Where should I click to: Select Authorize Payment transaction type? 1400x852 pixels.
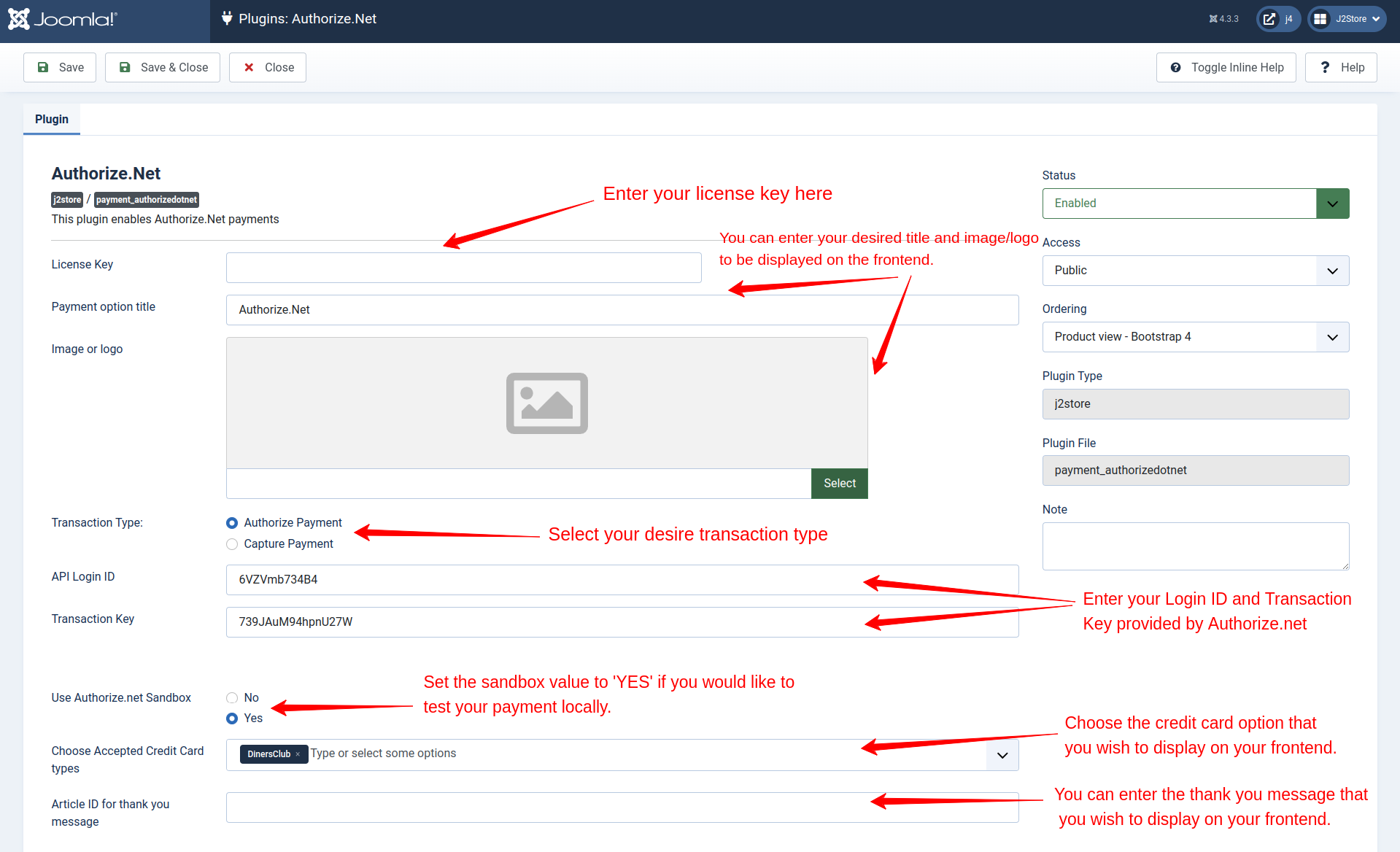click(x=232, y=523)
